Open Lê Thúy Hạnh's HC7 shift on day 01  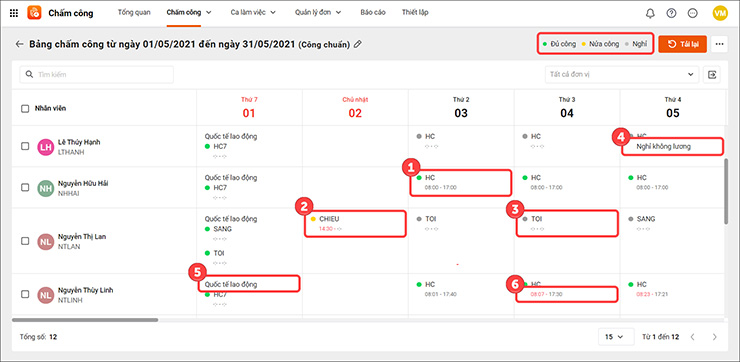[x=216, y=146]
